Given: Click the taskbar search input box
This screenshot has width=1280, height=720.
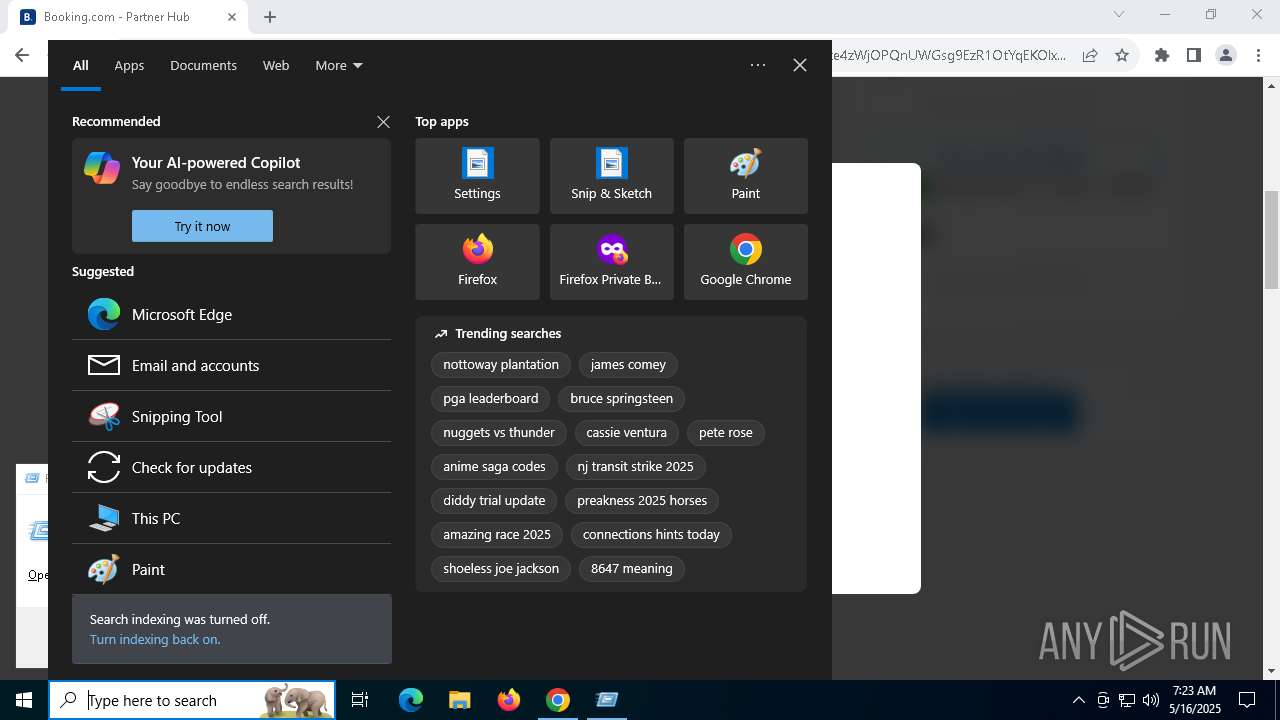Looking at the screenshot, I should tap(192, 700).
